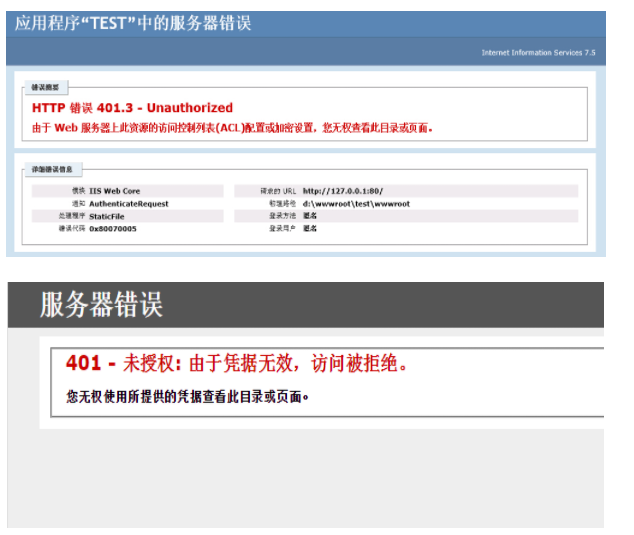Click the error code 0x80070005 value
Viewport: 634px width, 535px height.
(x=113, y=228)
